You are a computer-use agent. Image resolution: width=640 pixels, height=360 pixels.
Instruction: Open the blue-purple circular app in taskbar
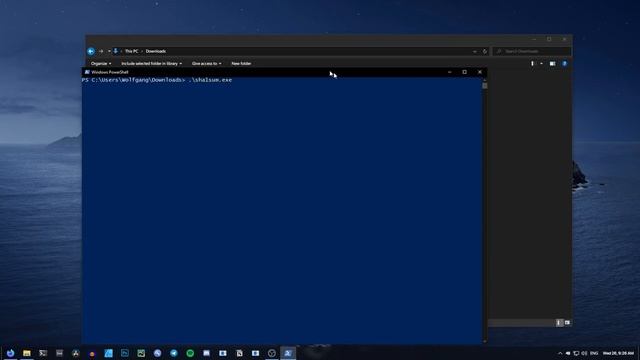(158, 353)
